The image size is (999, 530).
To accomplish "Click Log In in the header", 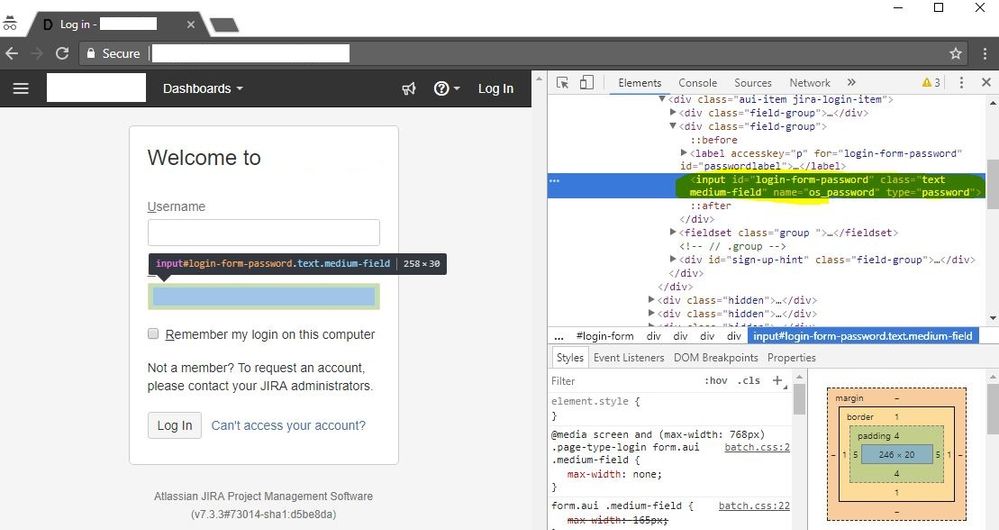I will tap(496, 89).
